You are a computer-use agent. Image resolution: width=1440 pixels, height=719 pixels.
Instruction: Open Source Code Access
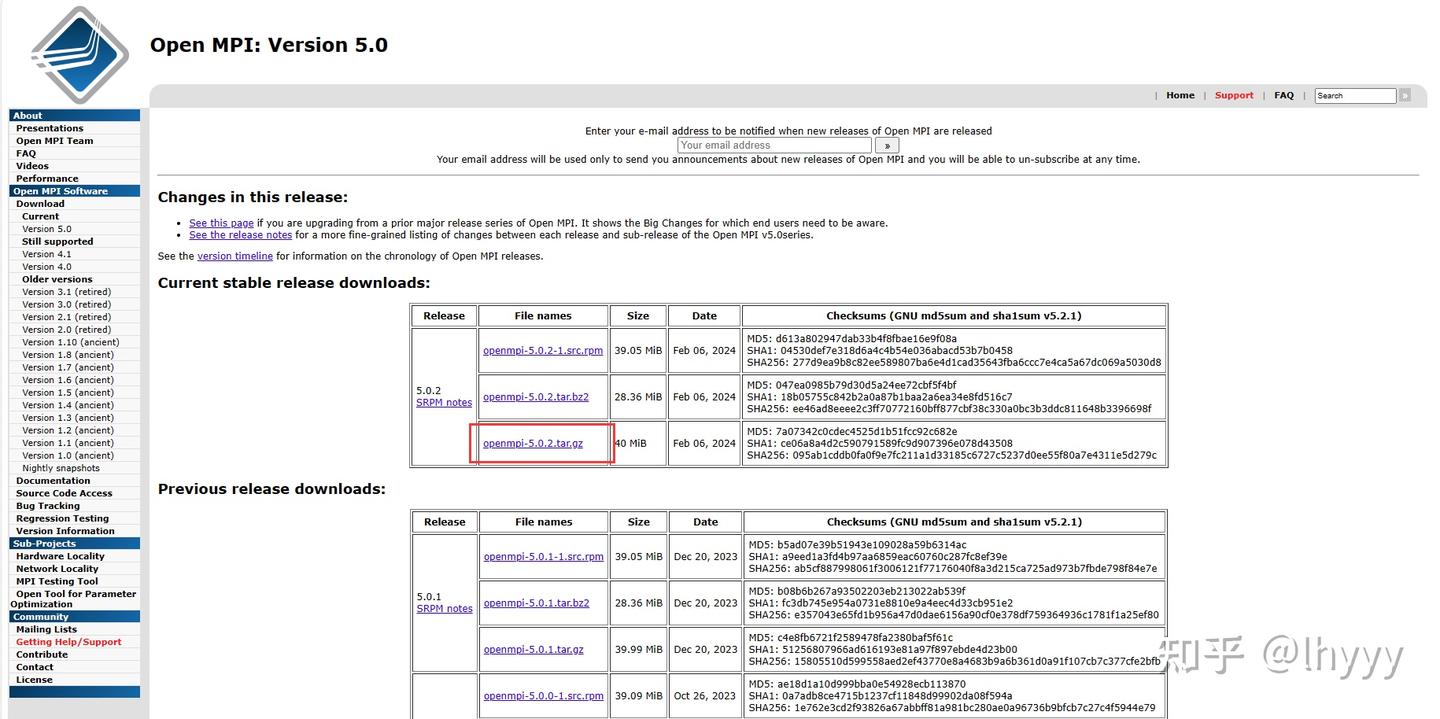[x=64, y=493]
